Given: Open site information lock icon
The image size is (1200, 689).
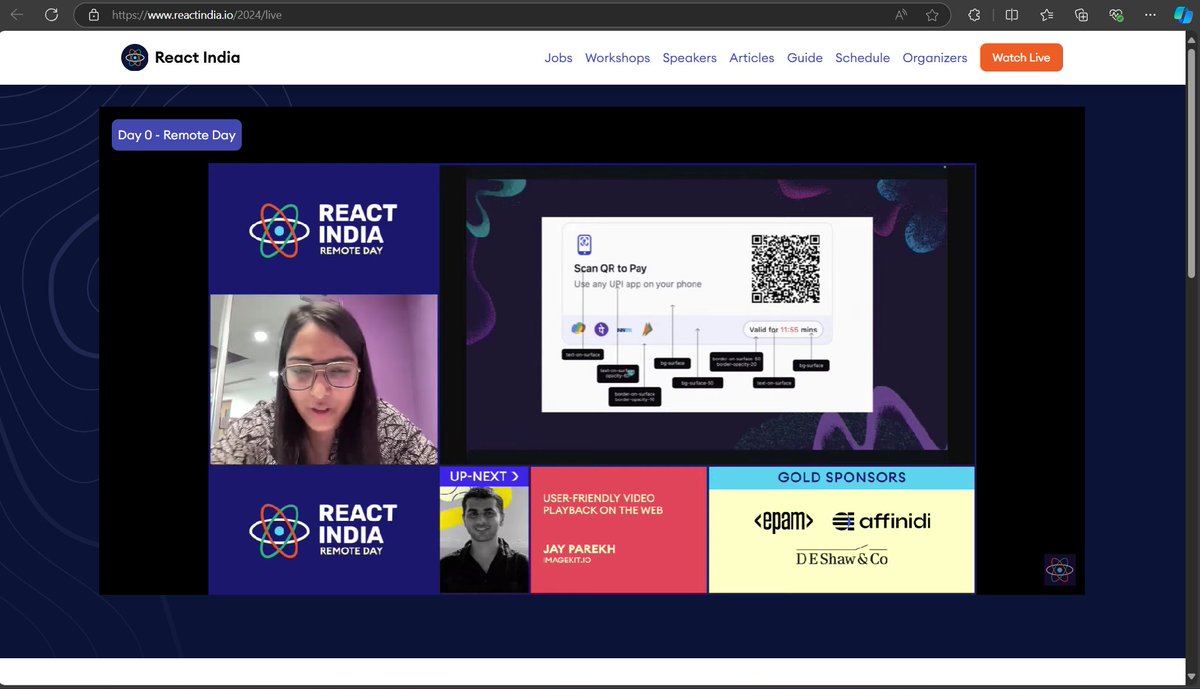Looking at the screenshot, I should point(94,15).
